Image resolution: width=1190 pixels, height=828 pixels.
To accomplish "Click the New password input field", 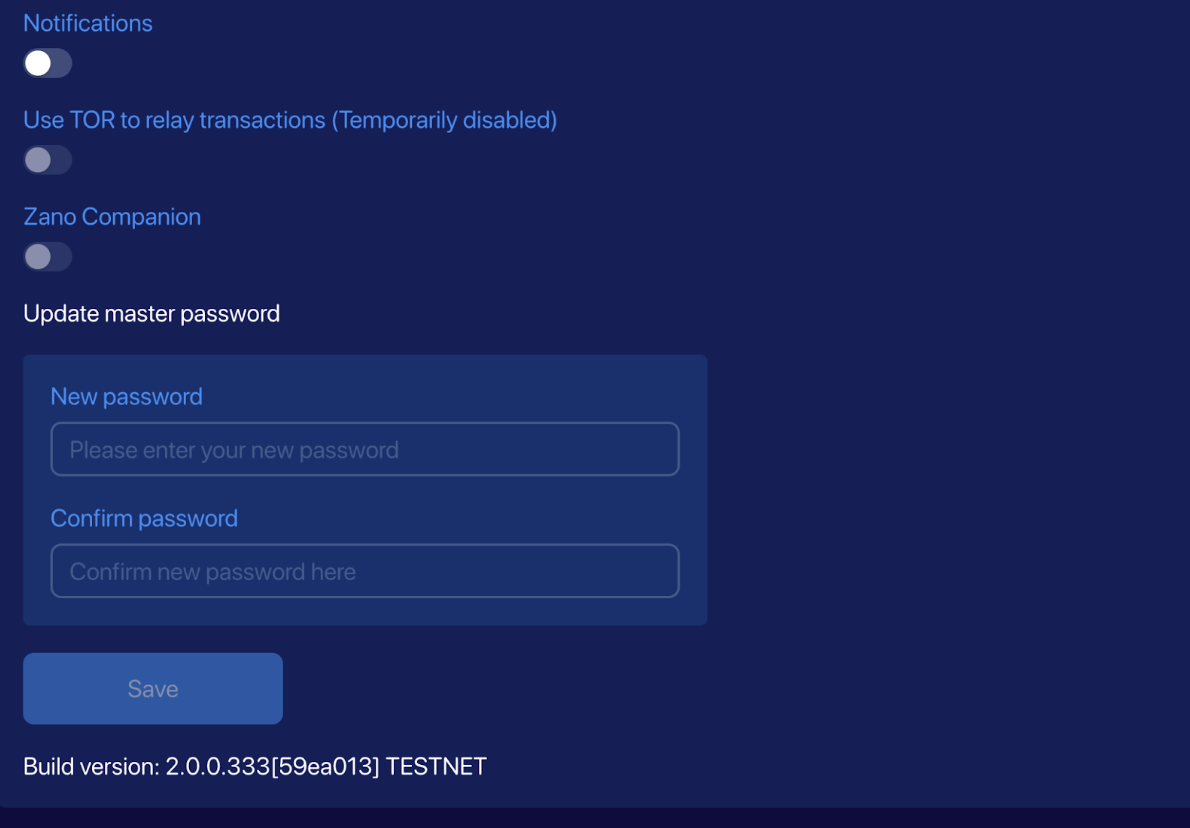I will tap(364, 449).
